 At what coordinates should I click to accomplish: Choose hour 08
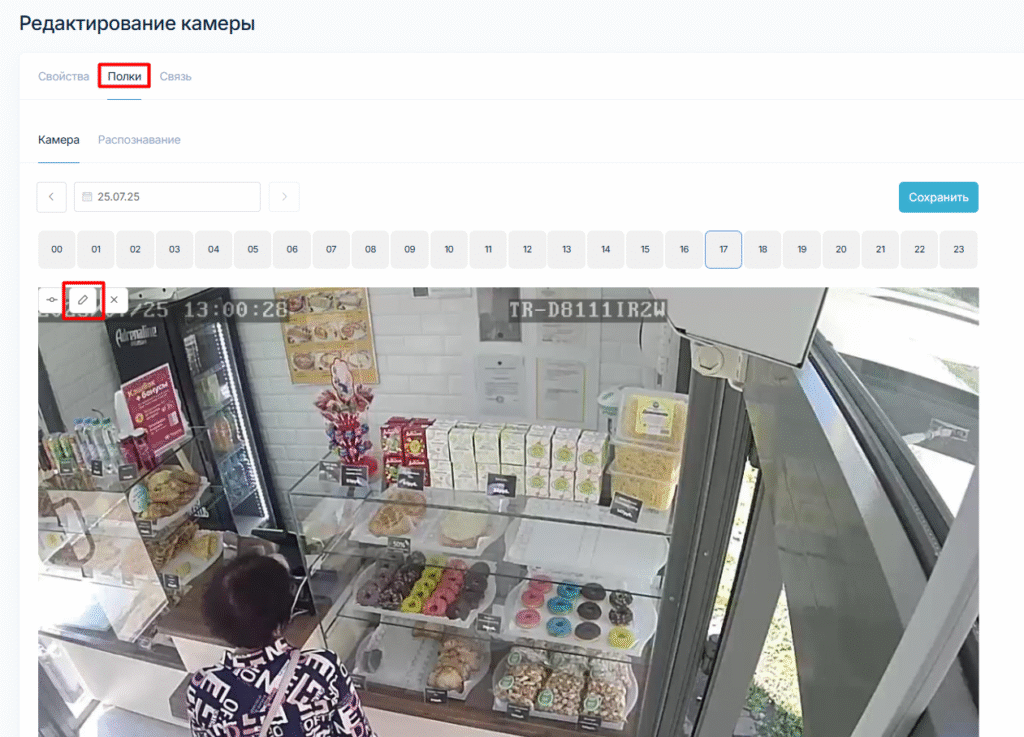pyautogui.click(x=370, y=249)
